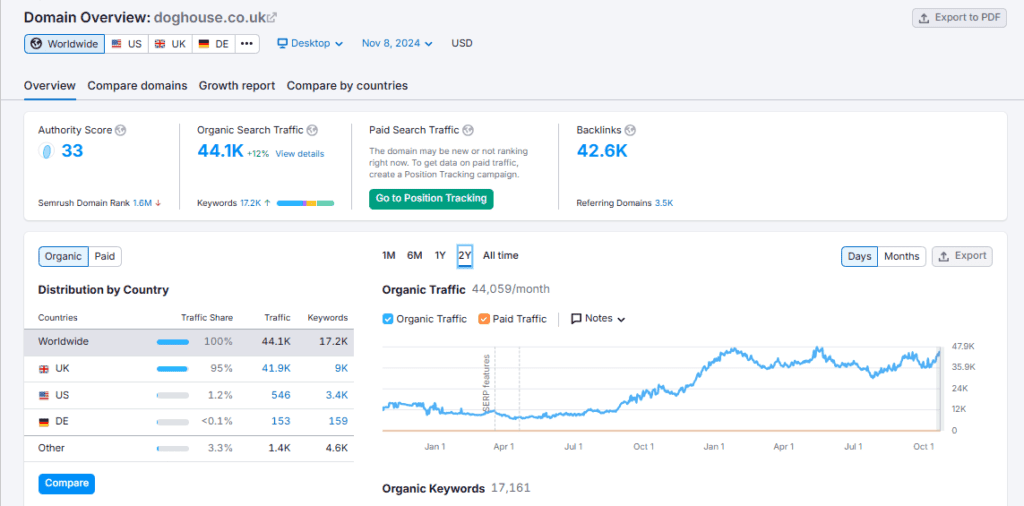Click the Paid Search Traffic info icon

click(x=468, y=130)
